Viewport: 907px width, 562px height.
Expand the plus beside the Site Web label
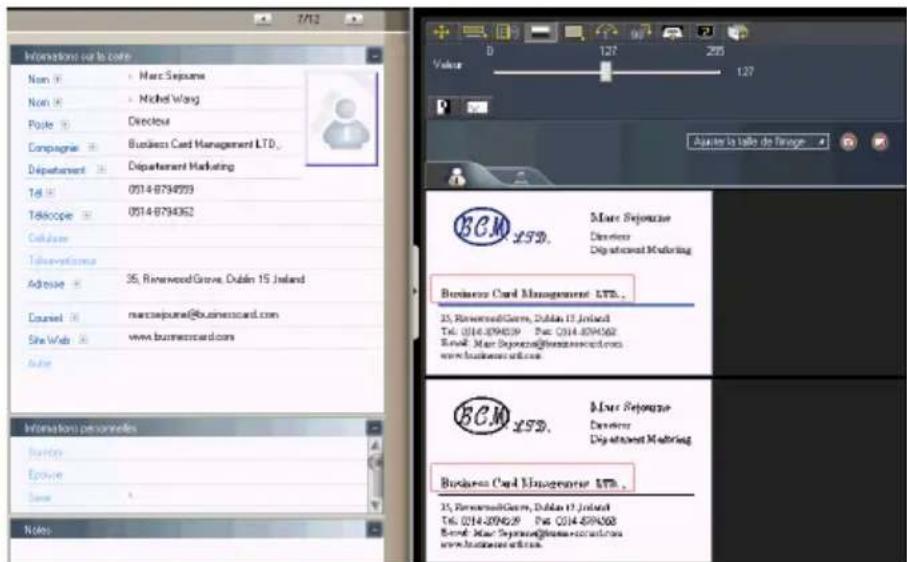tap(83, 339)
